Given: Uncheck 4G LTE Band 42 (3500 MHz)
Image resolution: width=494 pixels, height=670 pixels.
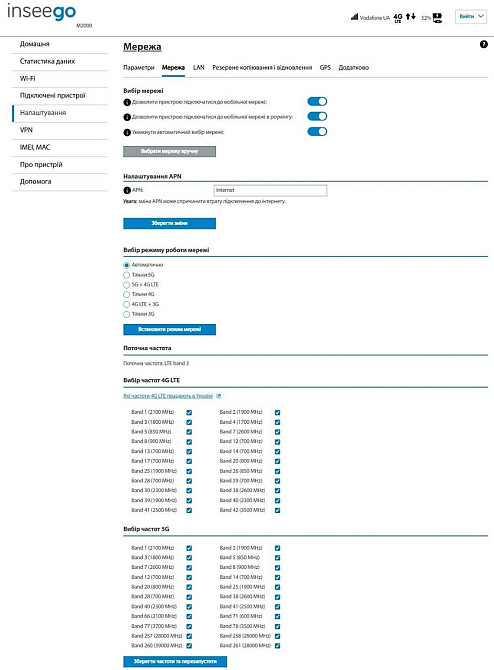Looking at the screenshot, I should [277, 511].
